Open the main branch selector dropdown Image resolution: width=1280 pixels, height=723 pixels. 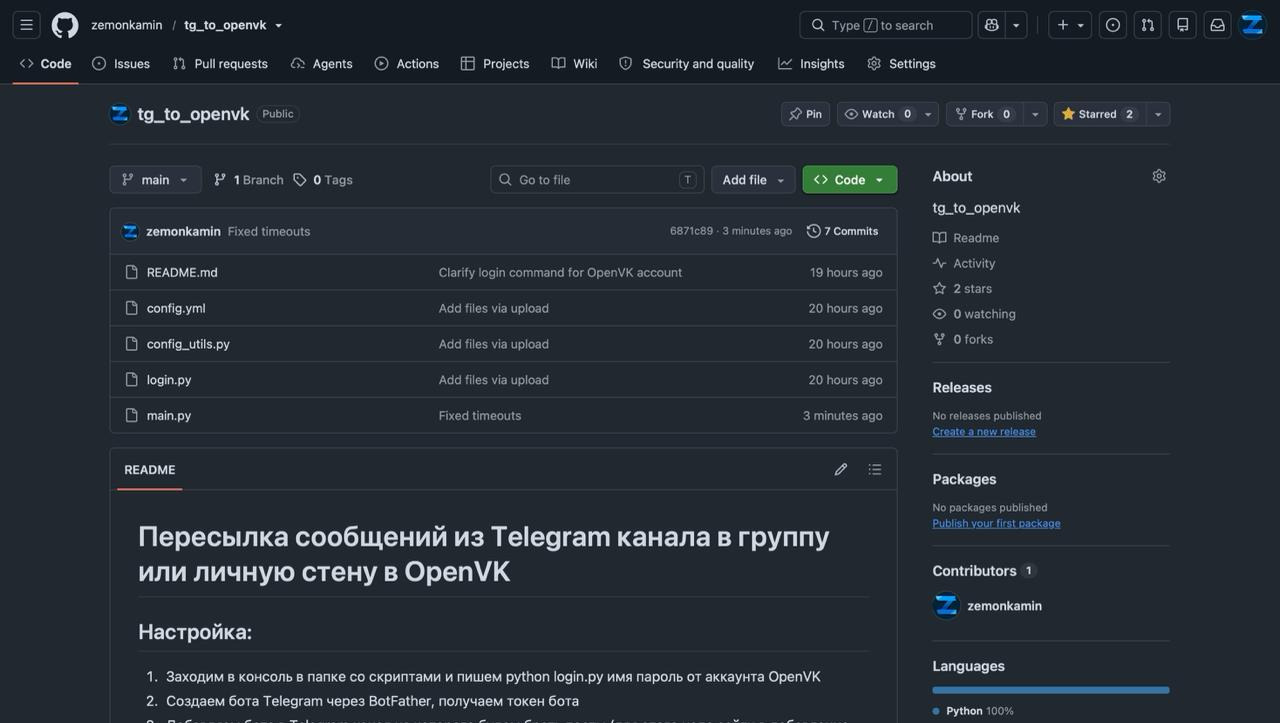click(155, 180)
